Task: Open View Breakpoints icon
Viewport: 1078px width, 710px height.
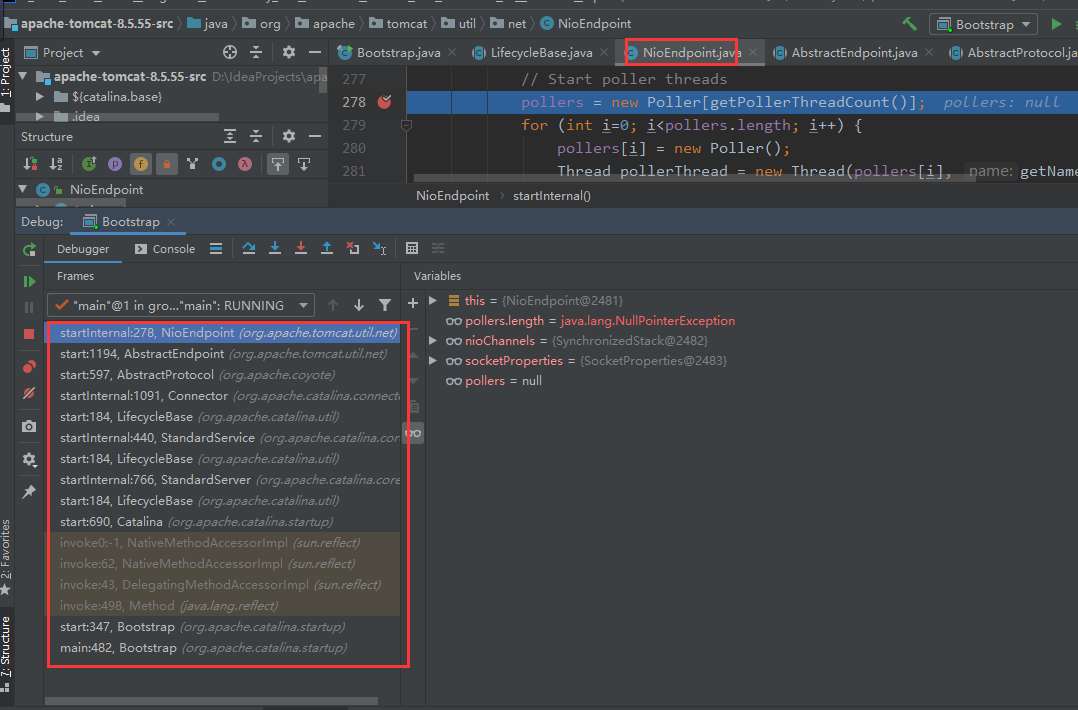Action: tap(29, 366)
